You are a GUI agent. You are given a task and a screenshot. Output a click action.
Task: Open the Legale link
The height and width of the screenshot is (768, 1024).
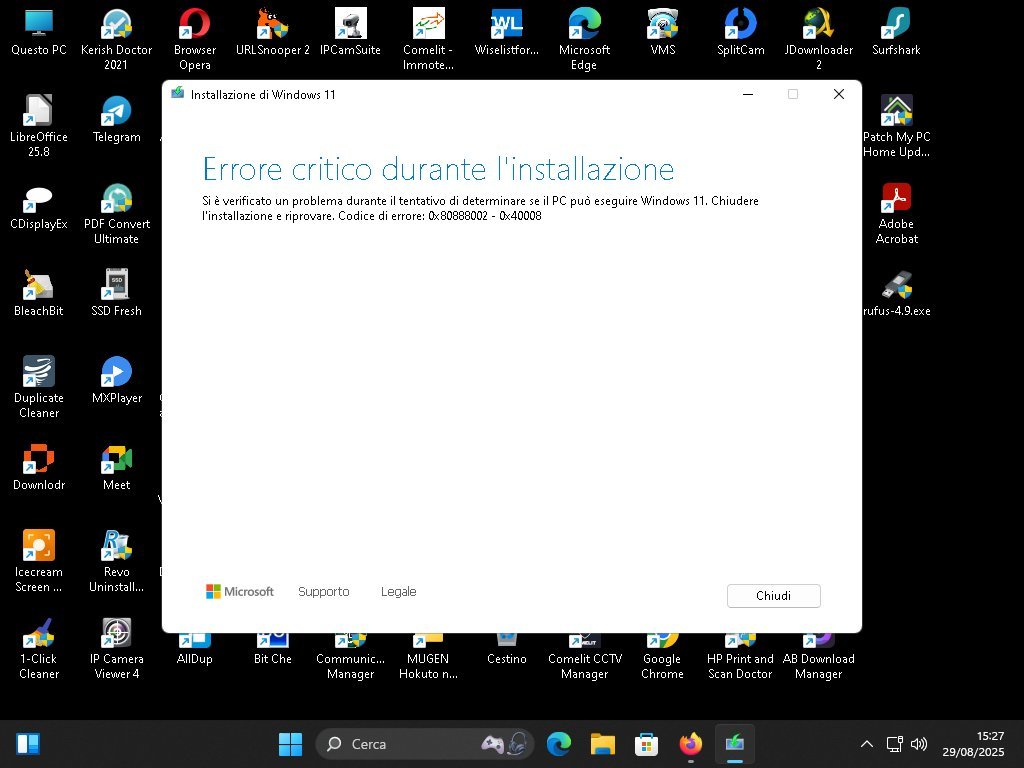398,592
